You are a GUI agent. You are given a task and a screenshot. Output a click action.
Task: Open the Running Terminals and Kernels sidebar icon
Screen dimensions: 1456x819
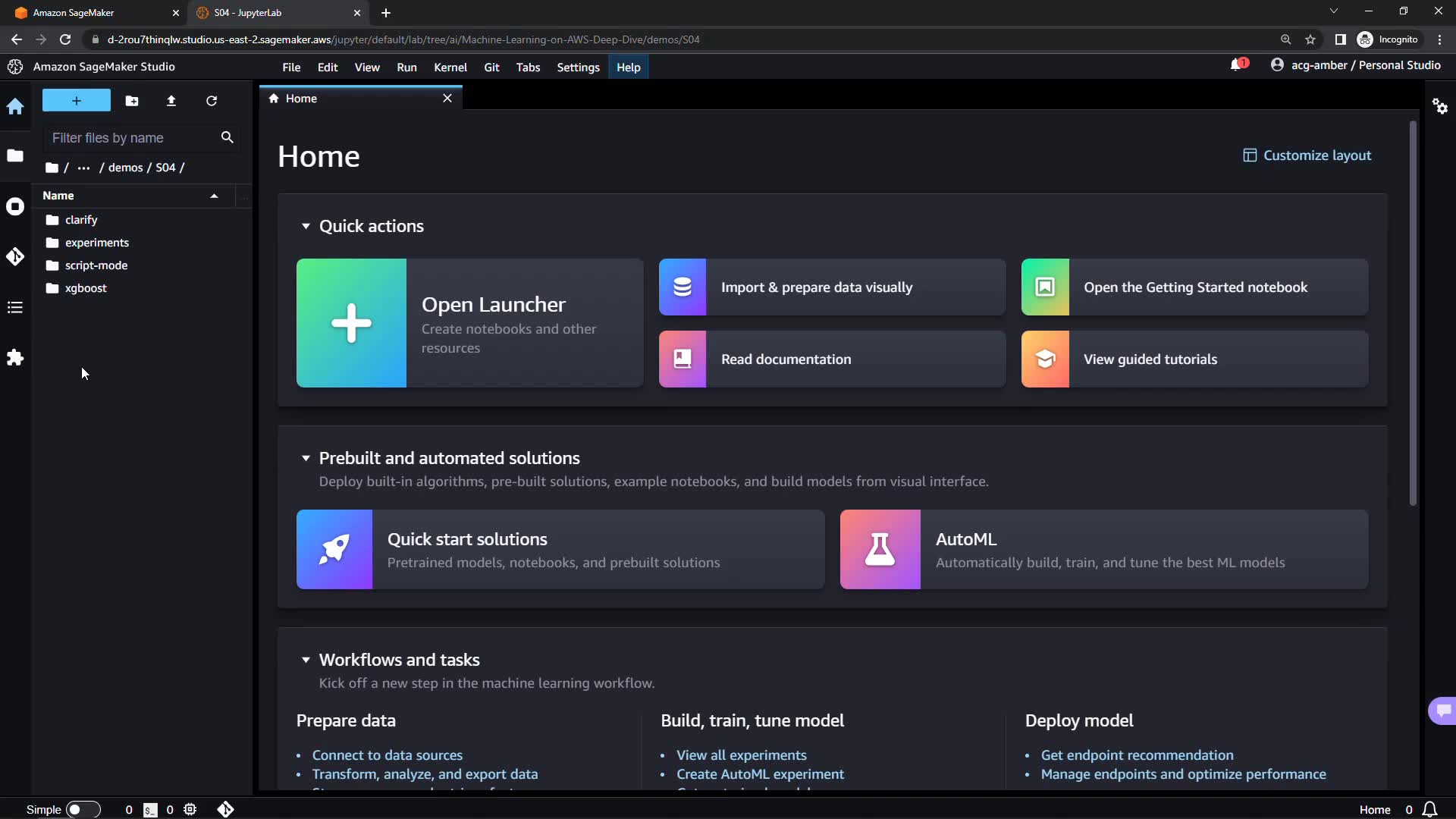[x=15, y=206]
